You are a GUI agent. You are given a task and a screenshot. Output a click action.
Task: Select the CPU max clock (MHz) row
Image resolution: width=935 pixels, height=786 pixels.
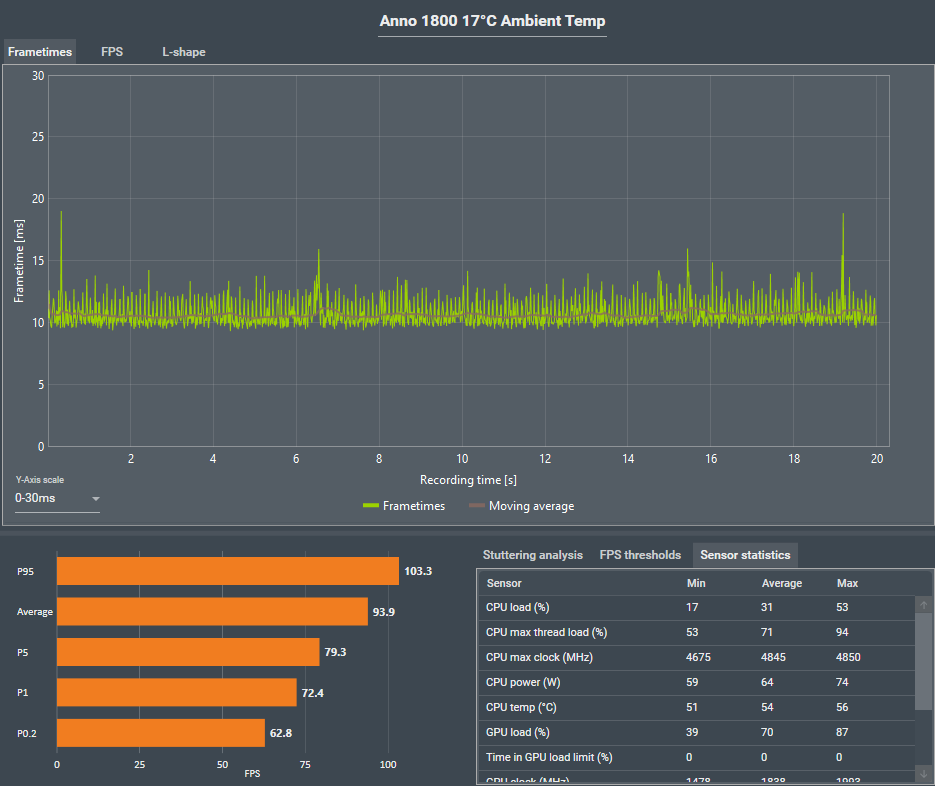696,657
